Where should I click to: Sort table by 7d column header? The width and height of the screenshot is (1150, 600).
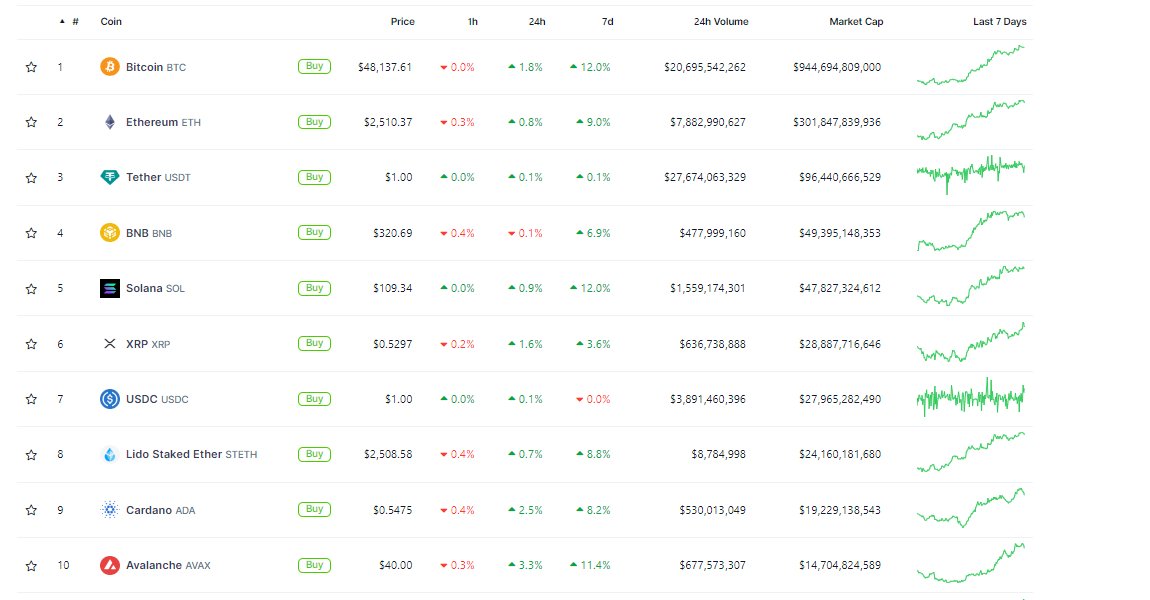point(607,21)
